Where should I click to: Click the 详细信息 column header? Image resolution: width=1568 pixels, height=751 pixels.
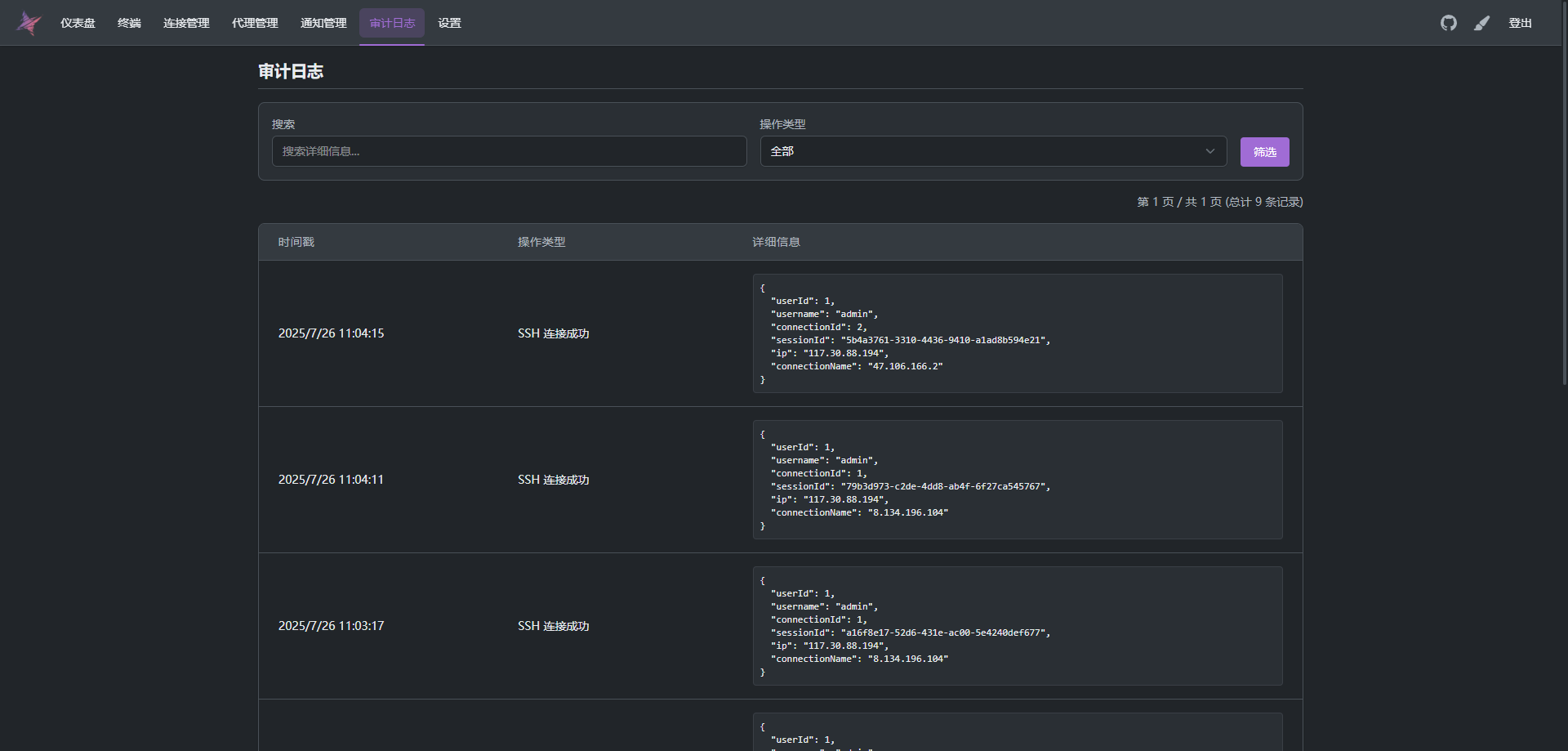click(x=776, y=242)
